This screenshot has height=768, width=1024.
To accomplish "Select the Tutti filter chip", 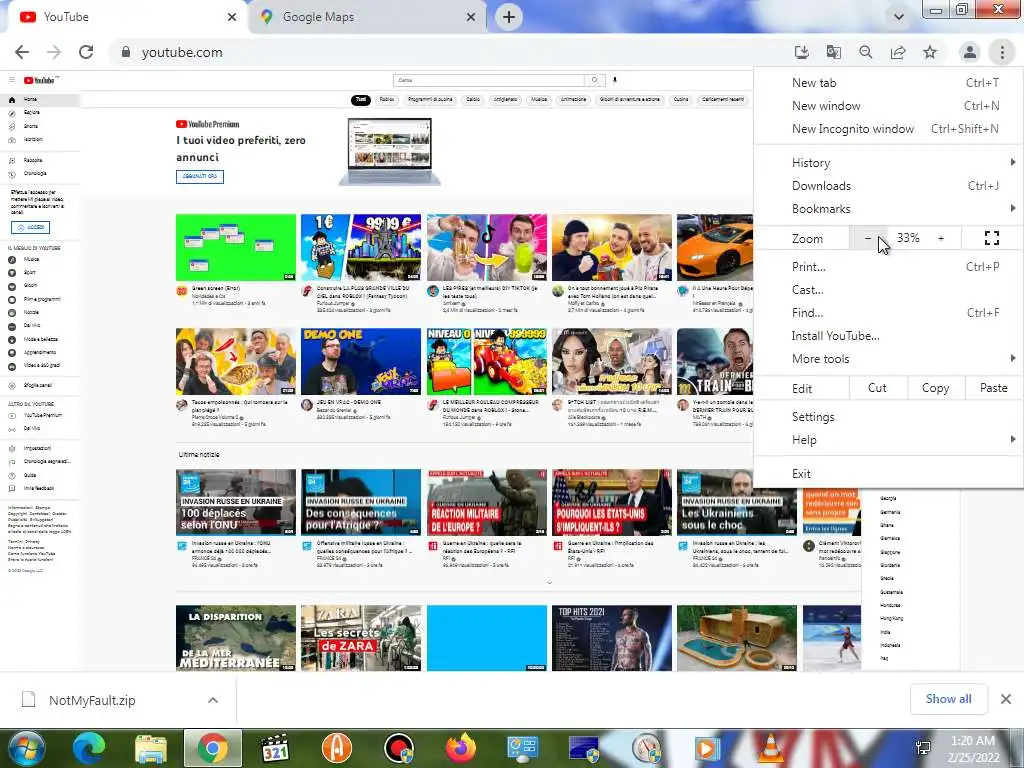I will point(360,100).
